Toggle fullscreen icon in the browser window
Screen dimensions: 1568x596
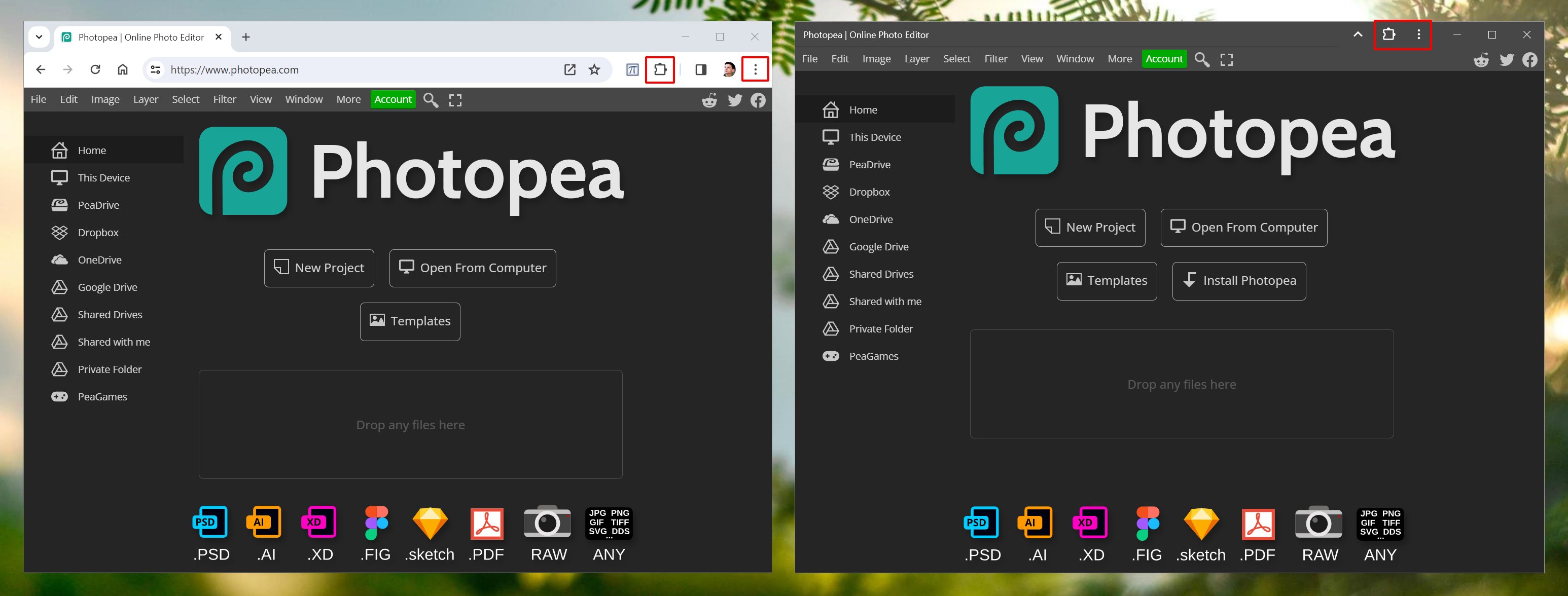pyautogui.click(x=455, y=100)
